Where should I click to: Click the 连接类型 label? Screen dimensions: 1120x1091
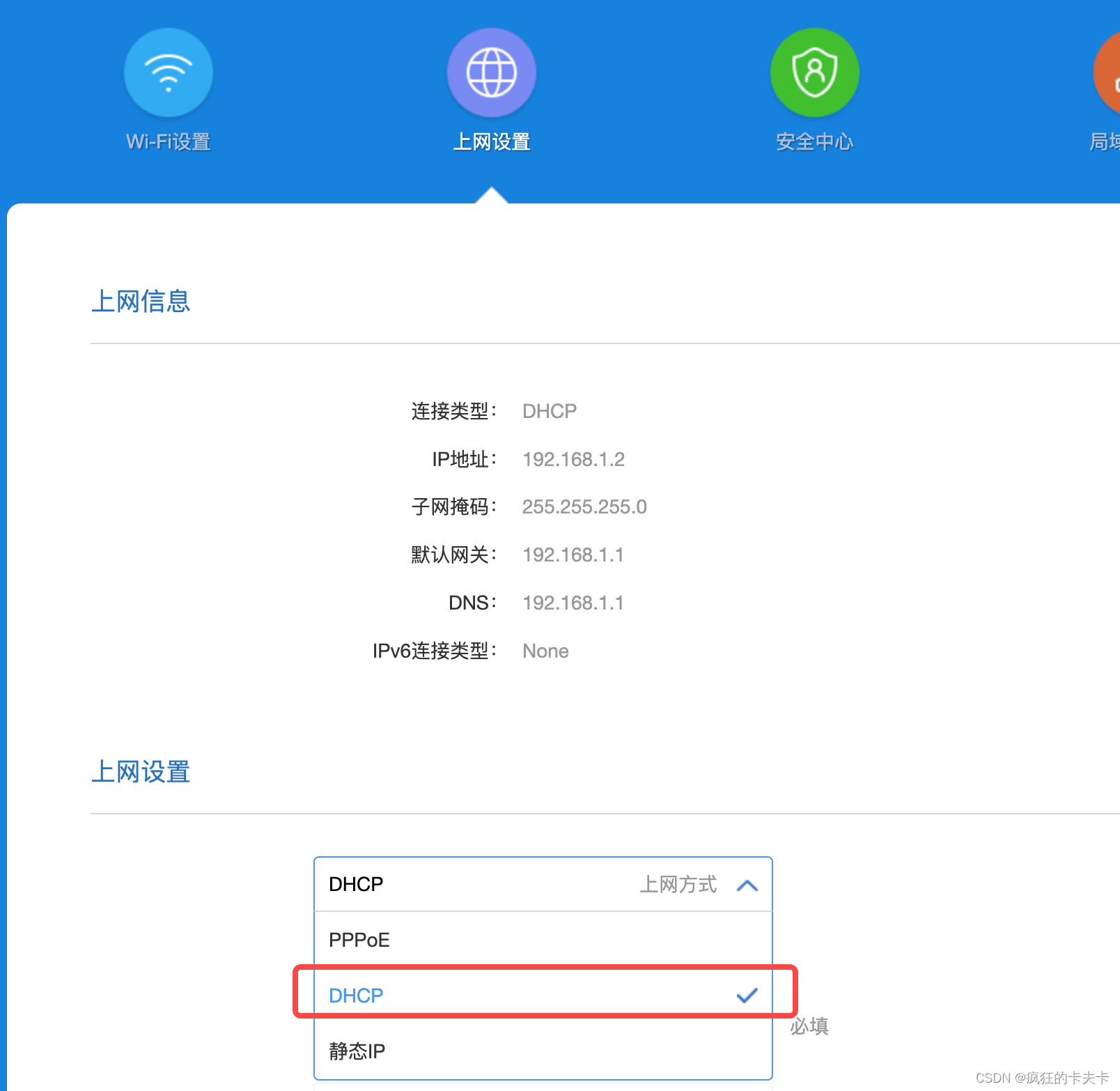pyautogui.click(x=454, y=411)
